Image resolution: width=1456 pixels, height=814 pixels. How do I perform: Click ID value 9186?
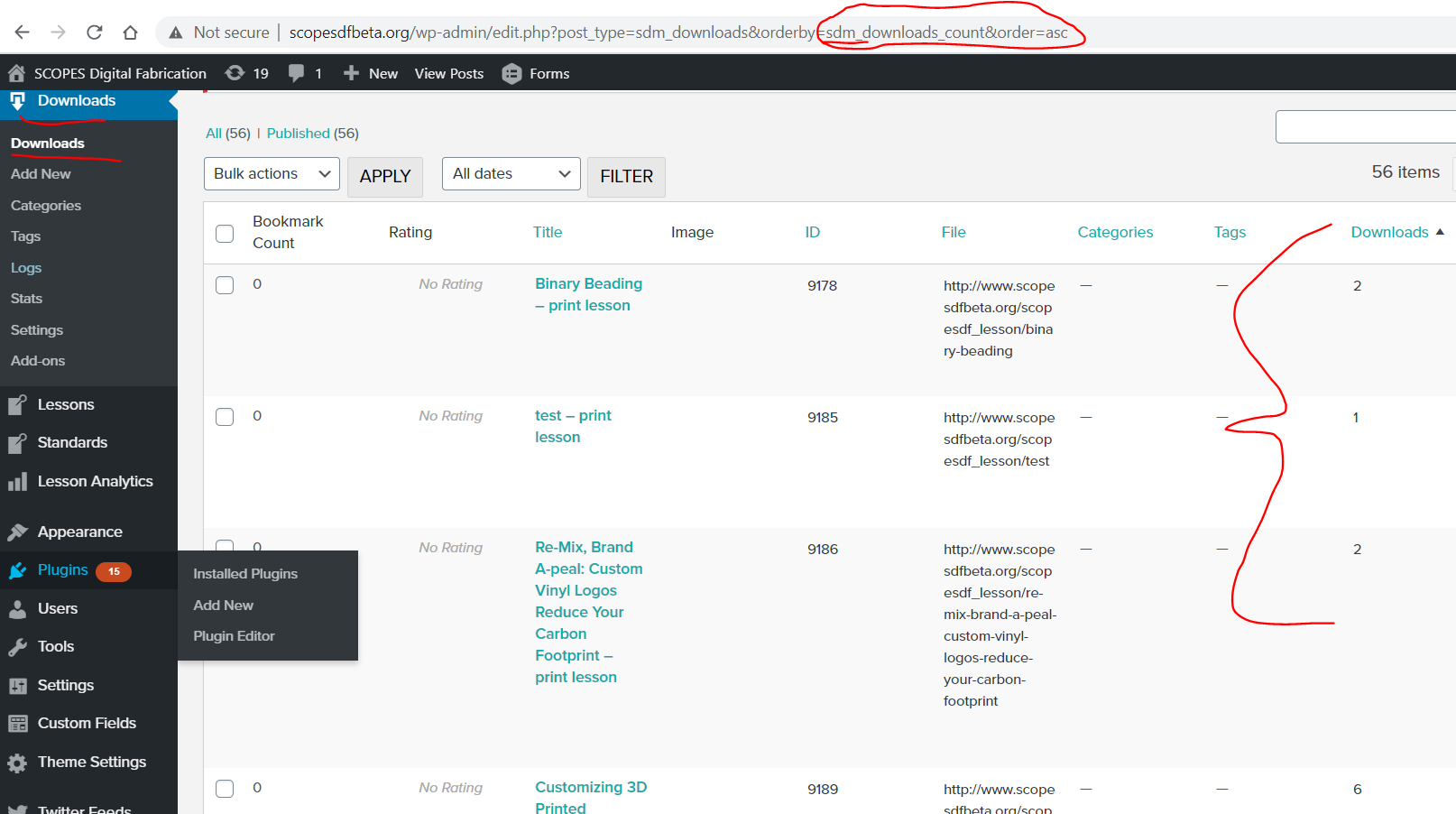point(823,550)
